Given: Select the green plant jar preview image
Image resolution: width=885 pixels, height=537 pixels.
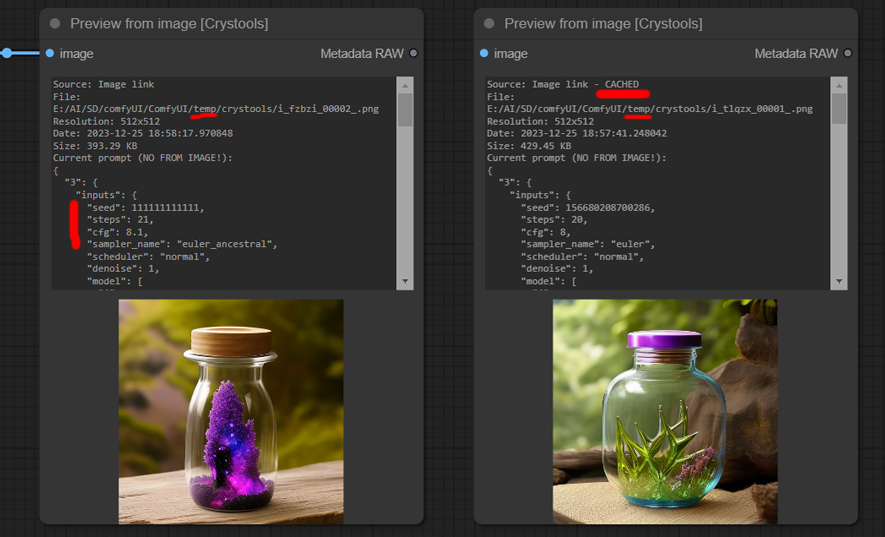Looking at the screenshot, I should click(x=665, y=411).
